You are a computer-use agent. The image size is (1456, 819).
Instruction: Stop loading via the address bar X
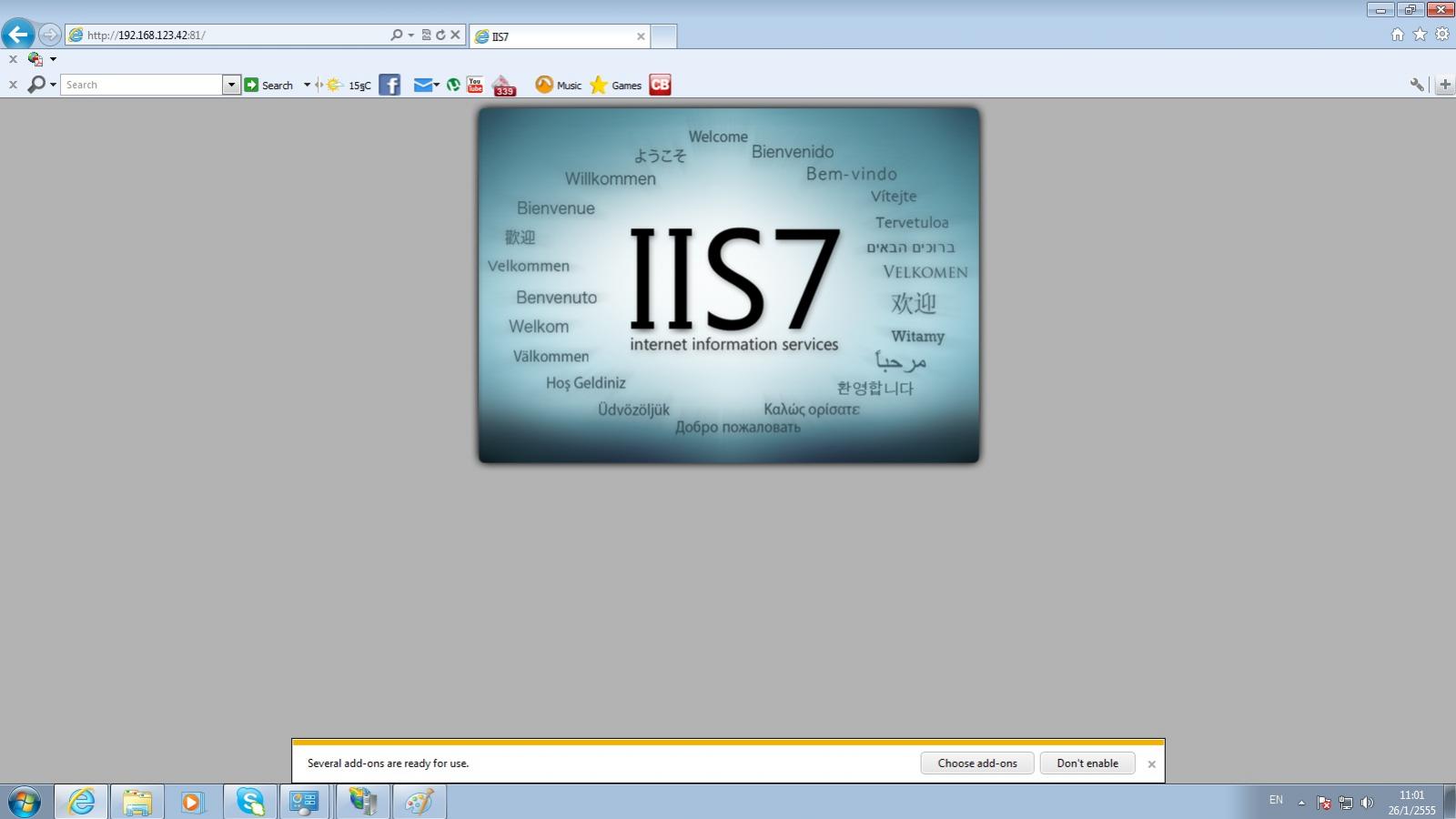[x=455, y=35]
